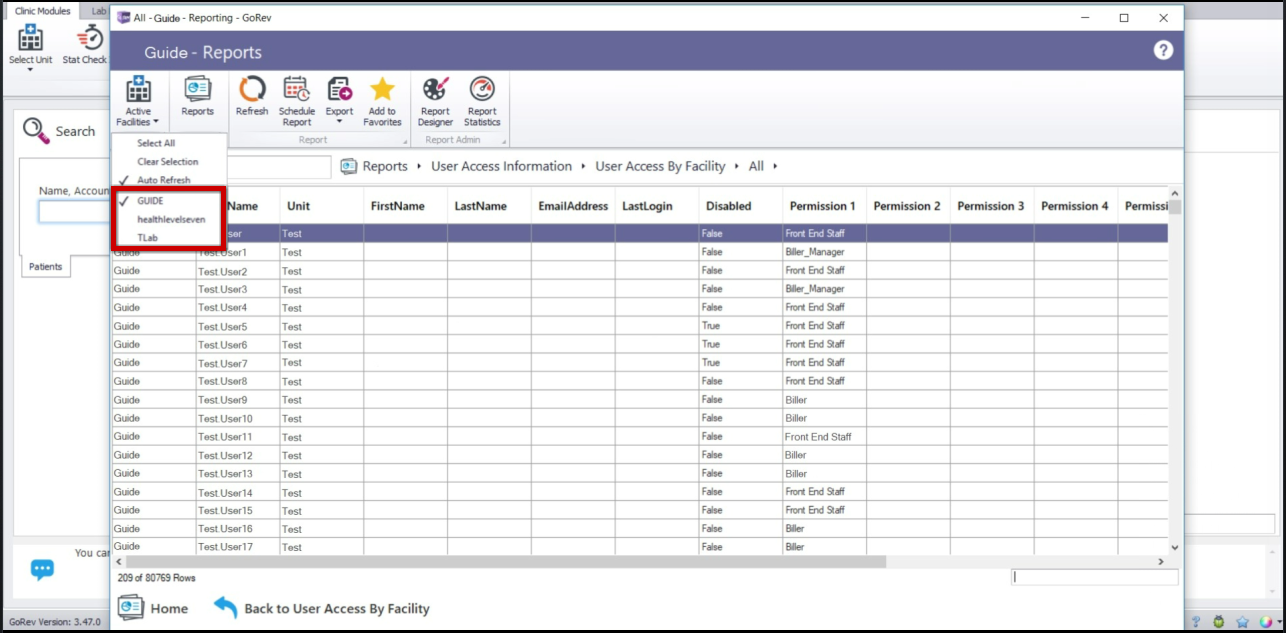Select the healthlevelseven facility
The width and height of the screenshot is (1286, 633).
pos(170,219)
